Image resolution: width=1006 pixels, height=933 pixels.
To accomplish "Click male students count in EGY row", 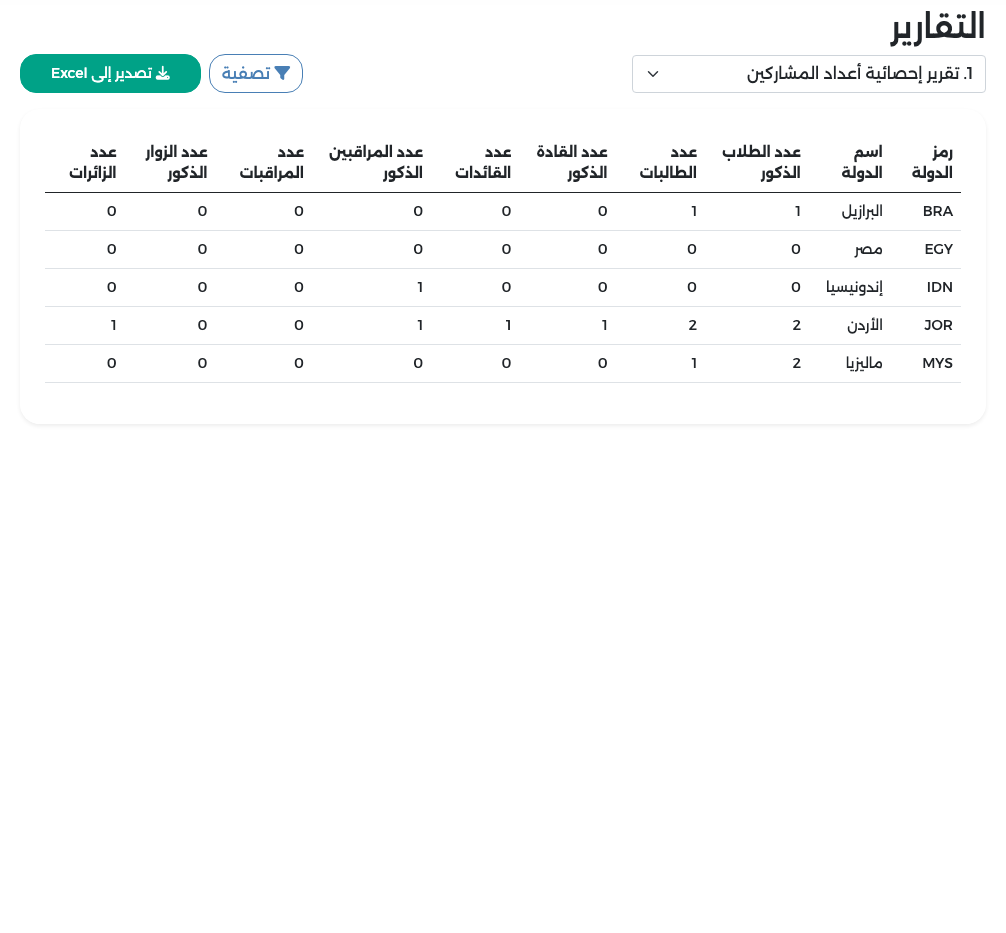I will pos(796,249).
